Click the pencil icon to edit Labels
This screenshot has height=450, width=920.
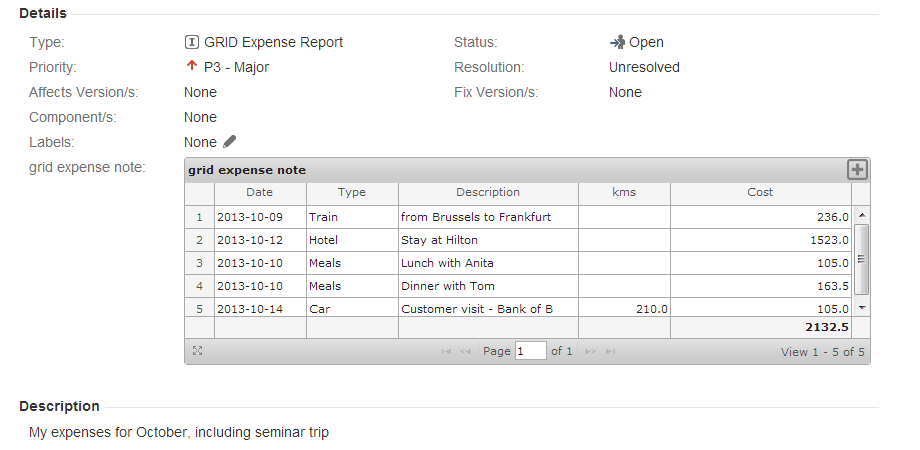[230, 142]
